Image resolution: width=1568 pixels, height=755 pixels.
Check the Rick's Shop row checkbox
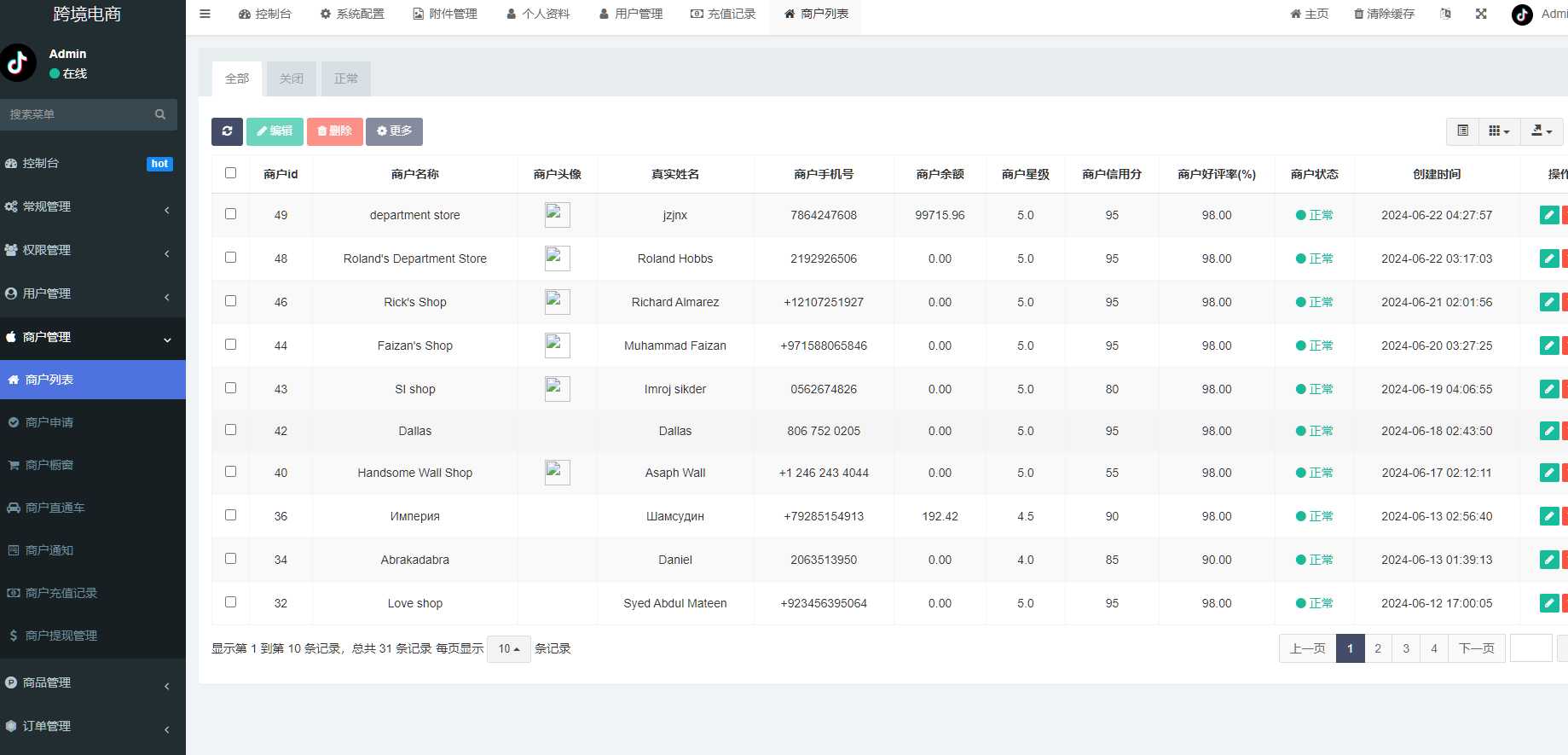[x=230, y=301]
